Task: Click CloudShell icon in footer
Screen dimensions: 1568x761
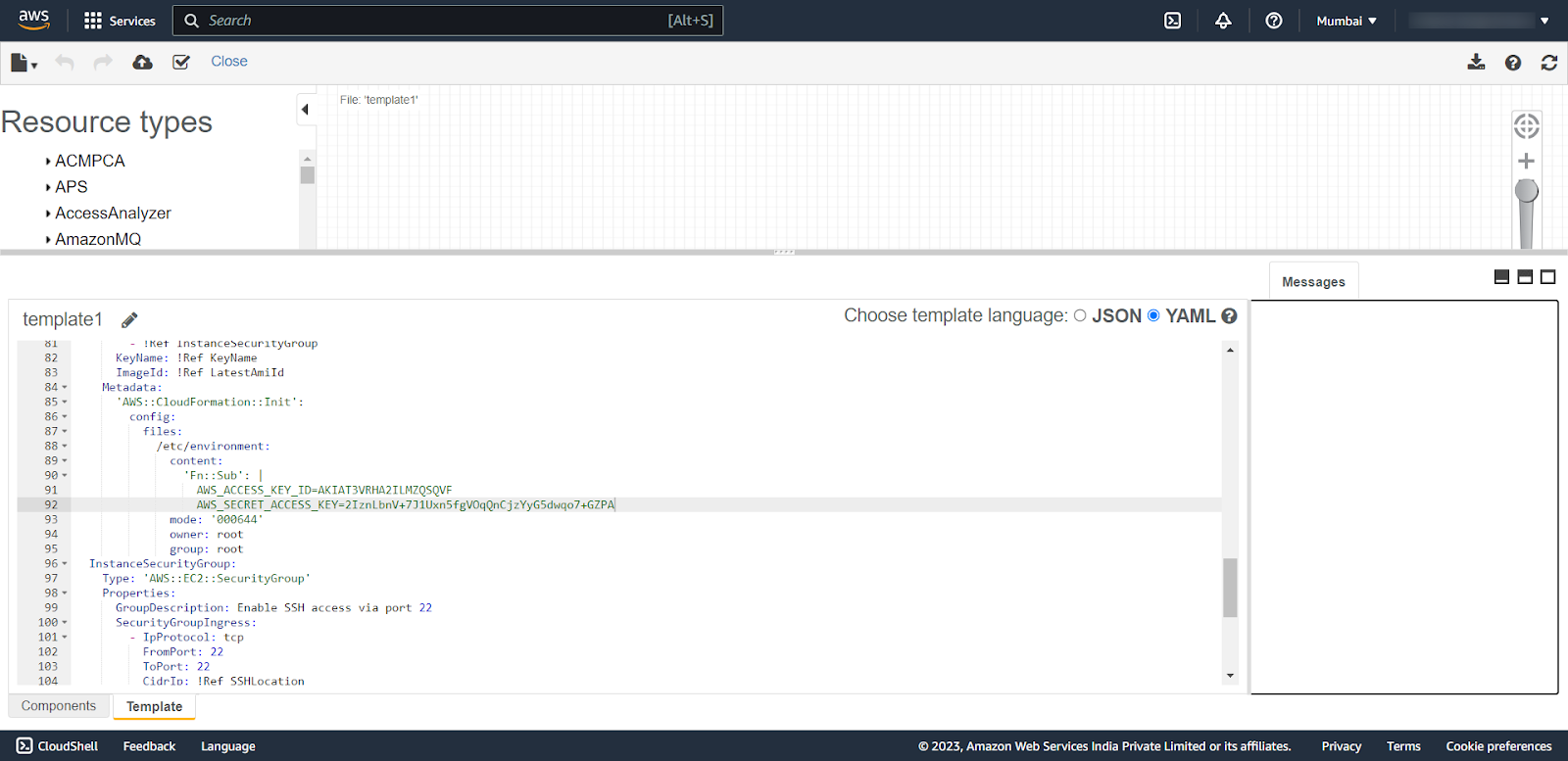Action: pyautogui.click(x=24, y=746)
